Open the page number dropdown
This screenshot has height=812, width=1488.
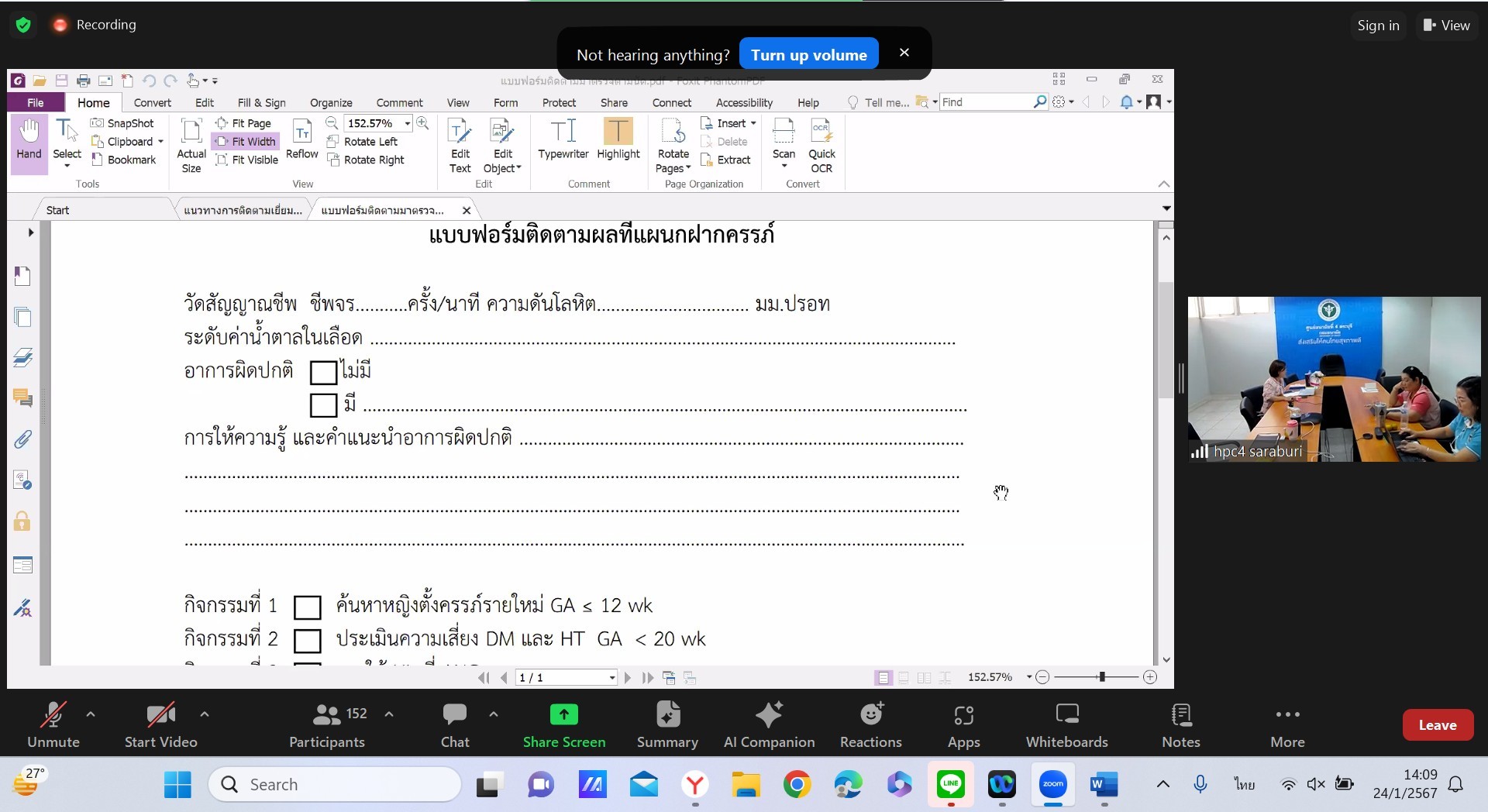click(612, 678)
